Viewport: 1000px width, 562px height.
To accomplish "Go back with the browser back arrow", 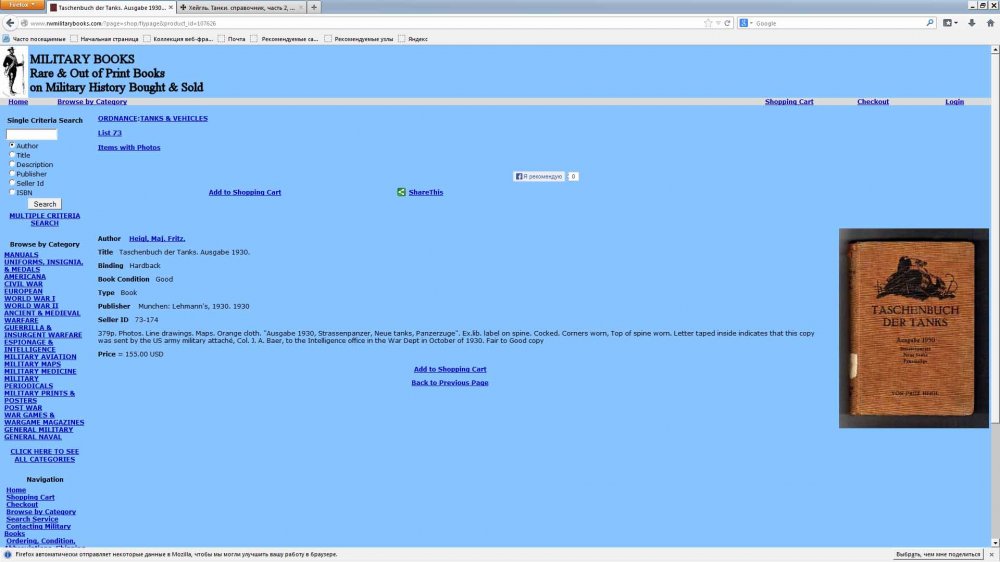I will point(10,23).
